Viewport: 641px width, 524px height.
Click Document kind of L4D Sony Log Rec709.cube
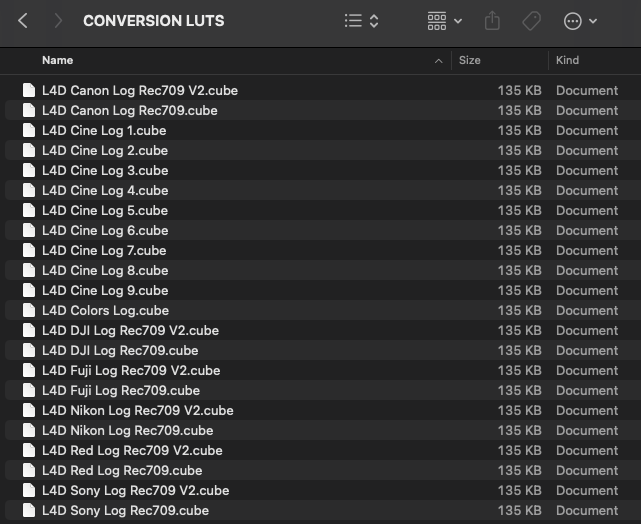[x=587, y=511]
